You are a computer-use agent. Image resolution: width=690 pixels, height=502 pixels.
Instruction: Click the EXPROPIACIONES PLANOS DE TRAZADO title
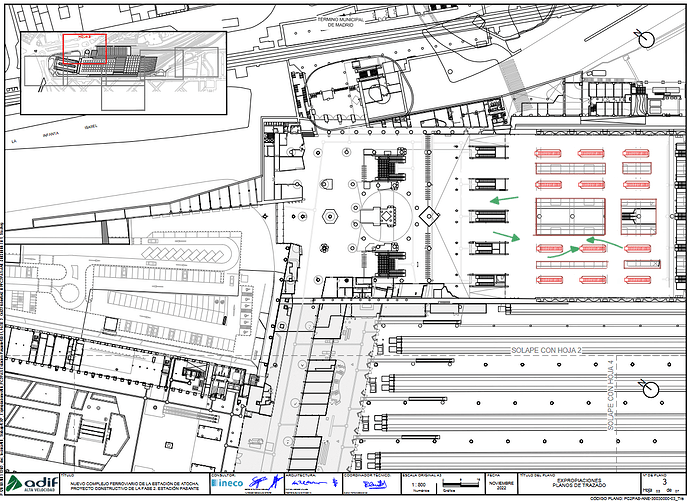579,483
